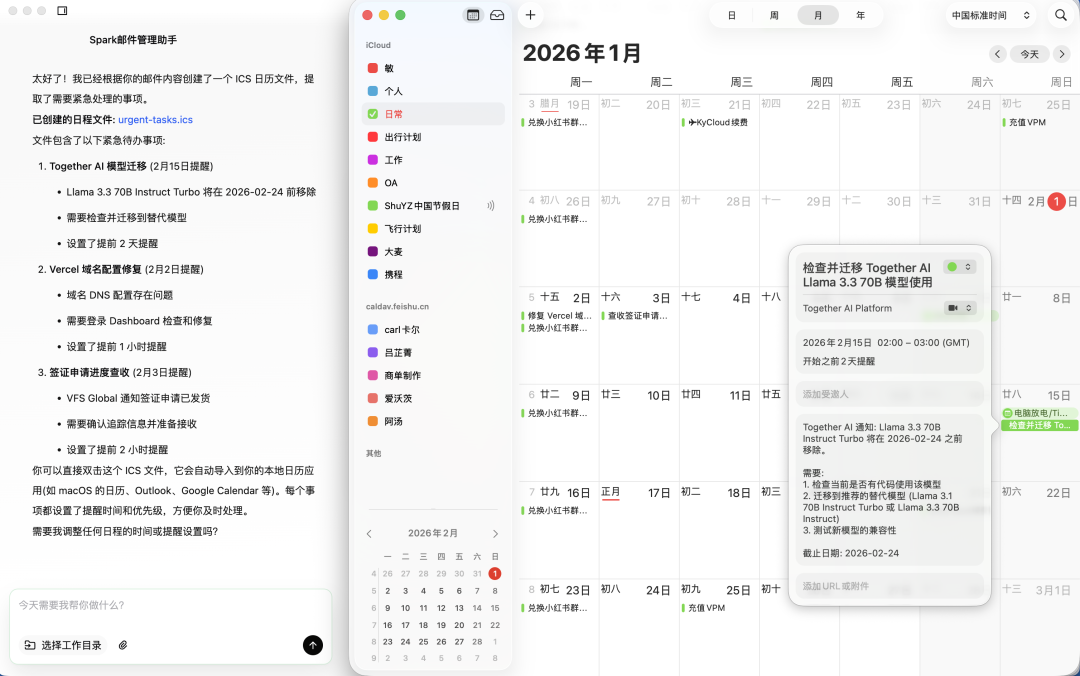Click the send arrow in the chat box

tap(313, 645)
